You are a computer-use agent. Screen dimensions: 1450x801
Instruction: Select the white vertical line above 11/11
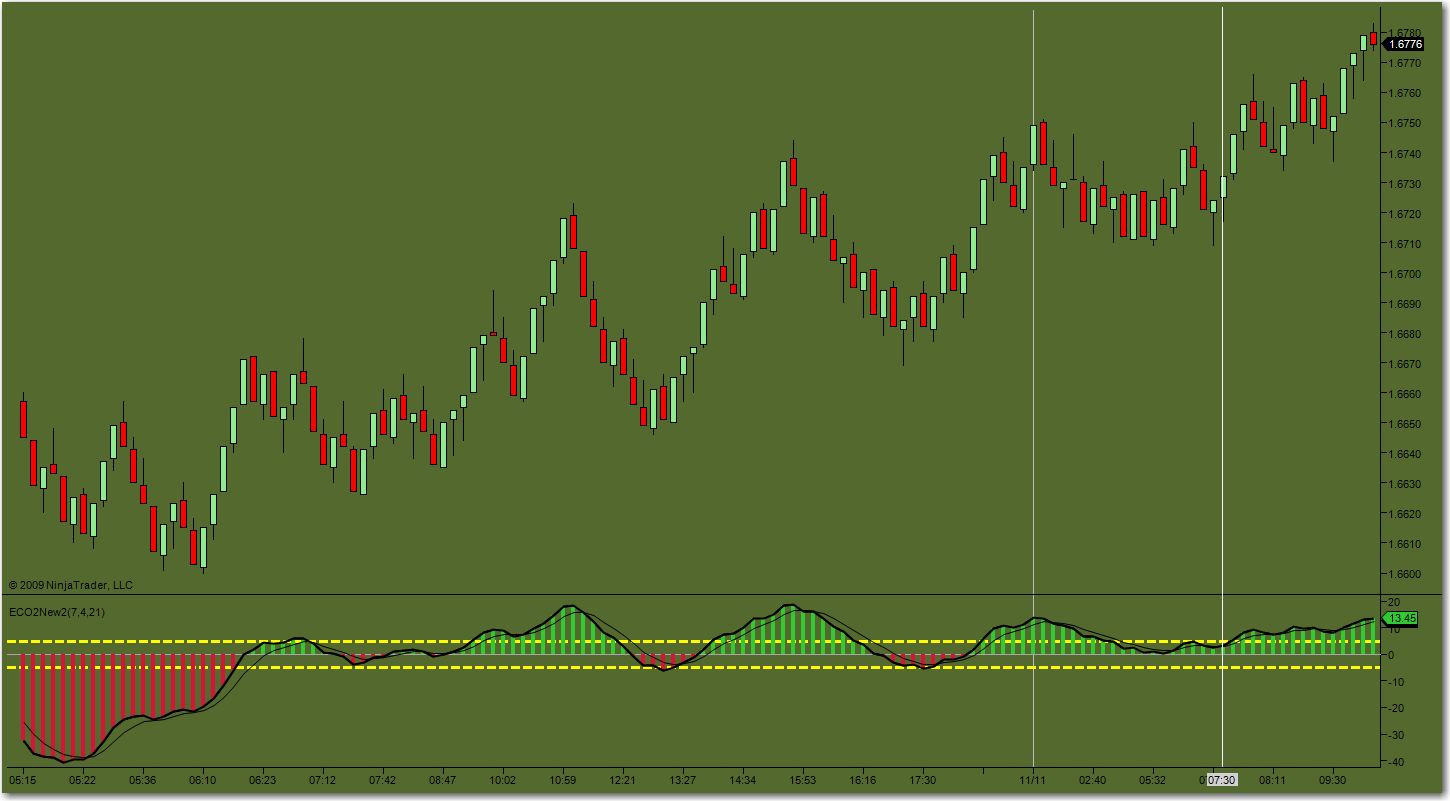(1033, 390)
